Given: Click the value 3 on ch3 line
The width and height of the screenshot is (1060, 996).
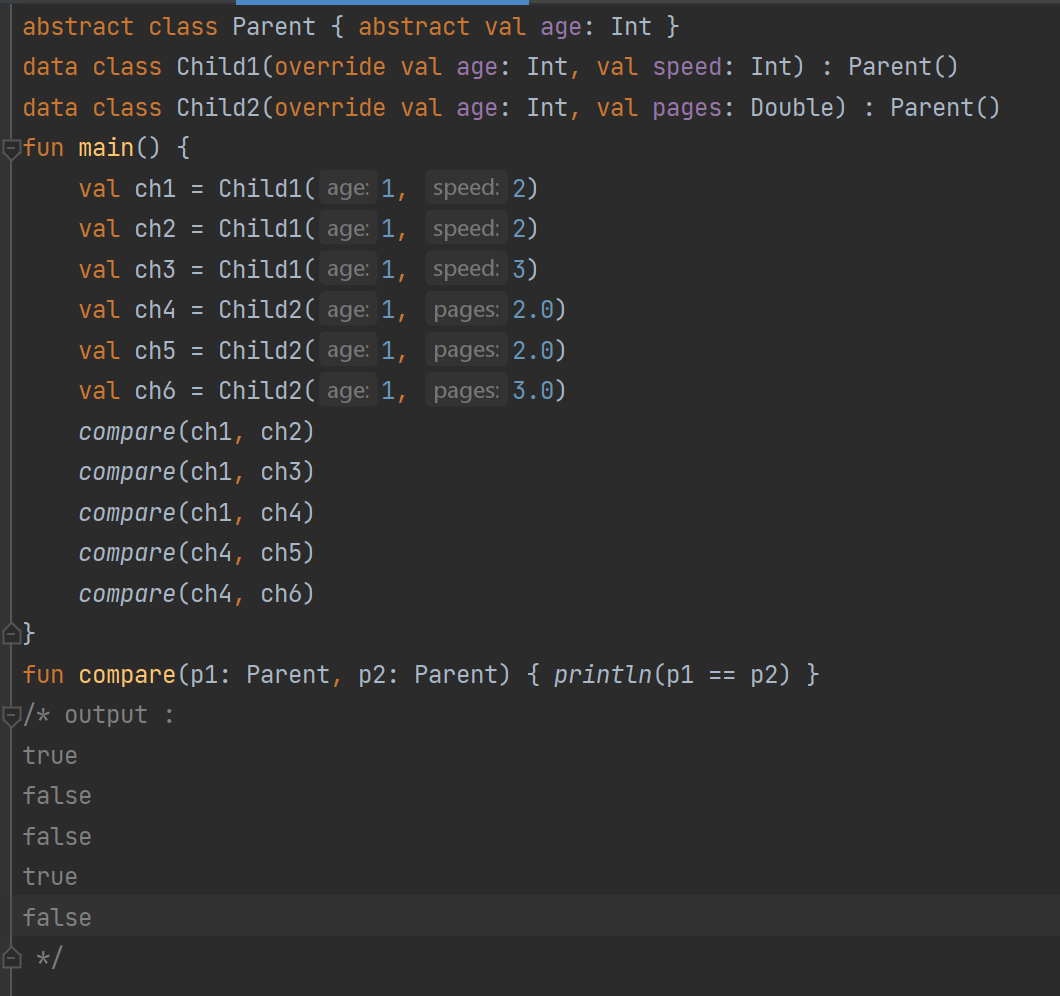Looking at the screenshot, I should tap(519, 270).
